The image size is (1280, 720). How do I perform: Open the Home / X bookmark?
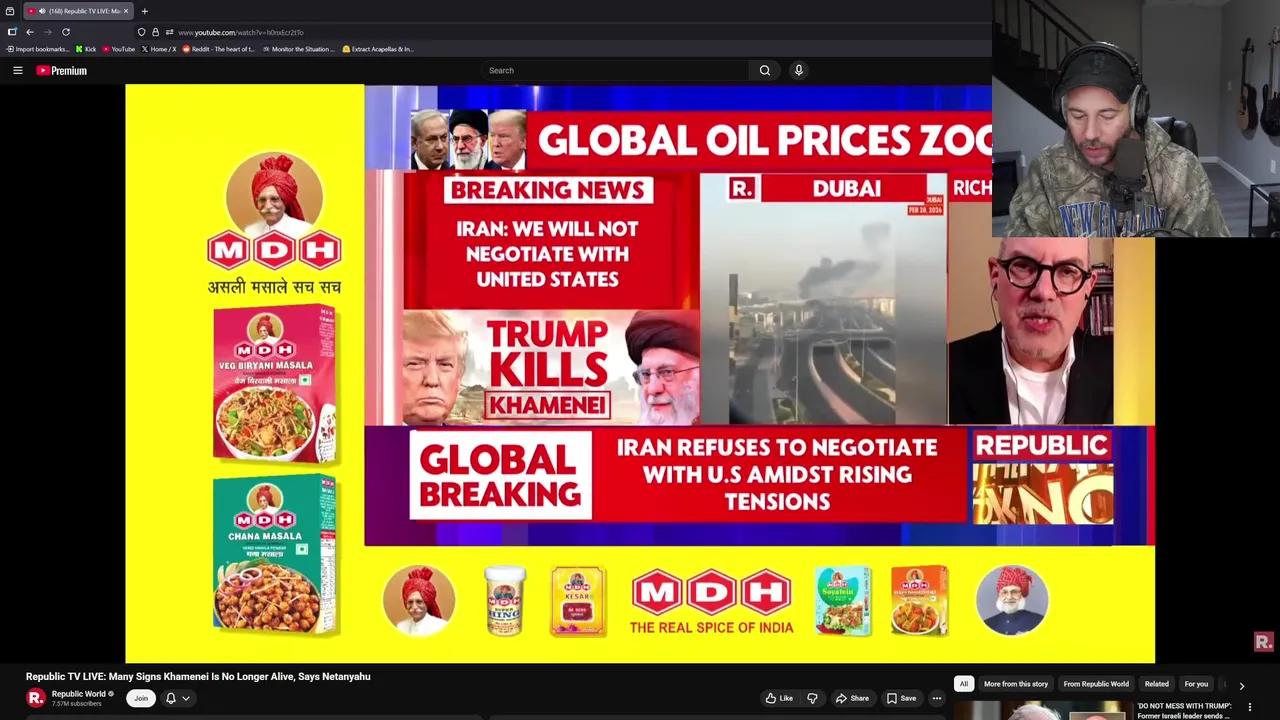[159, 49]
